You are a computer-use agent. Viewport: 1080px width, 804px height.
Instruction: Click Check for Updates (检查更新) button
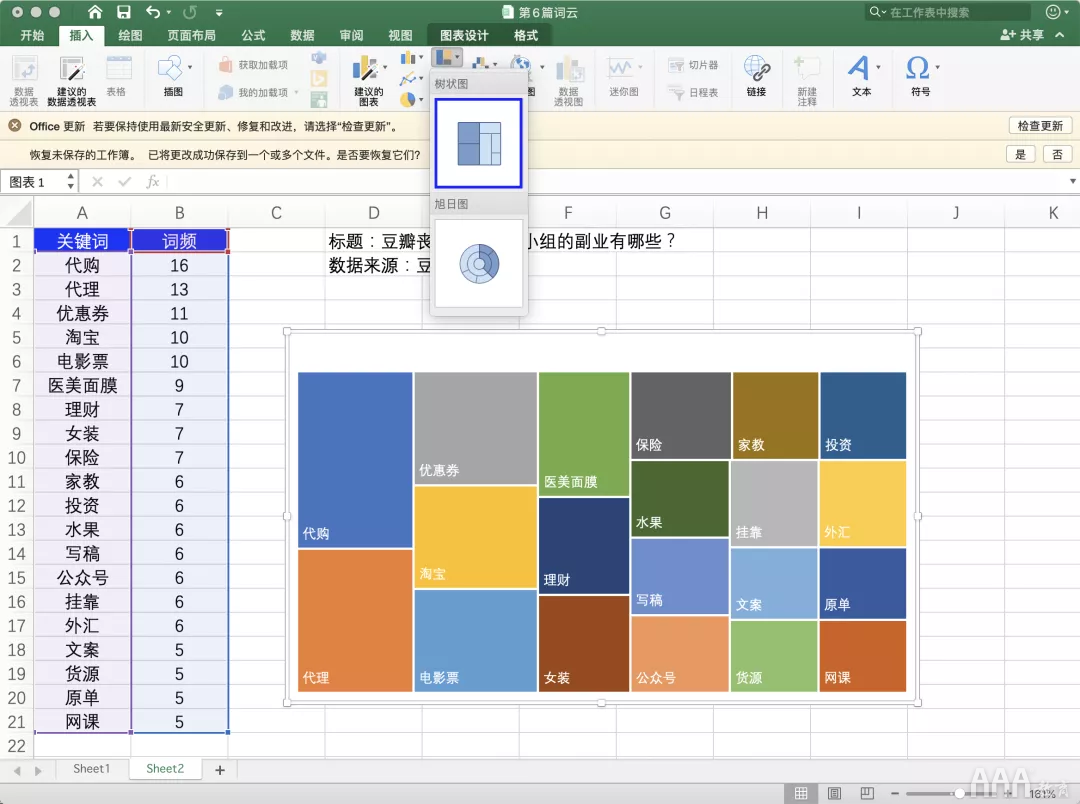pyautogui.click(x=1040, y=125)
